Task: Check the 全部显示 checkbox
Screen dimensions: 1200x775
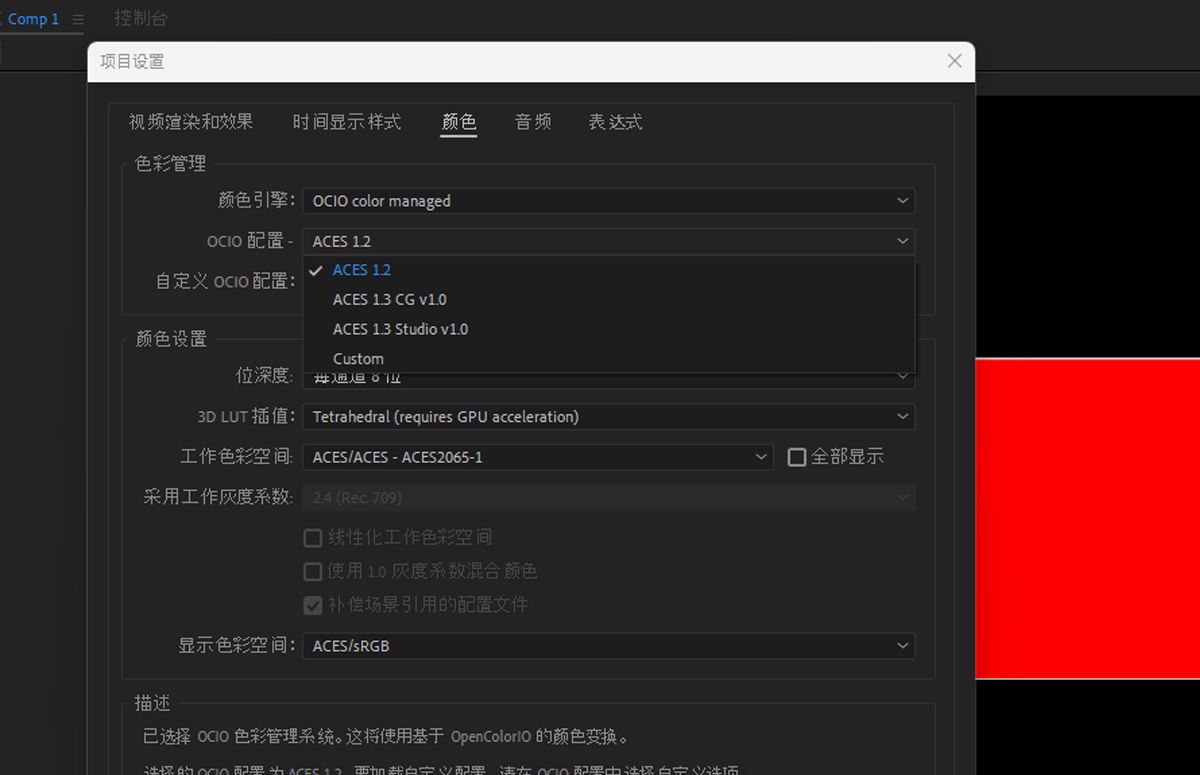Action: [797, 457]
